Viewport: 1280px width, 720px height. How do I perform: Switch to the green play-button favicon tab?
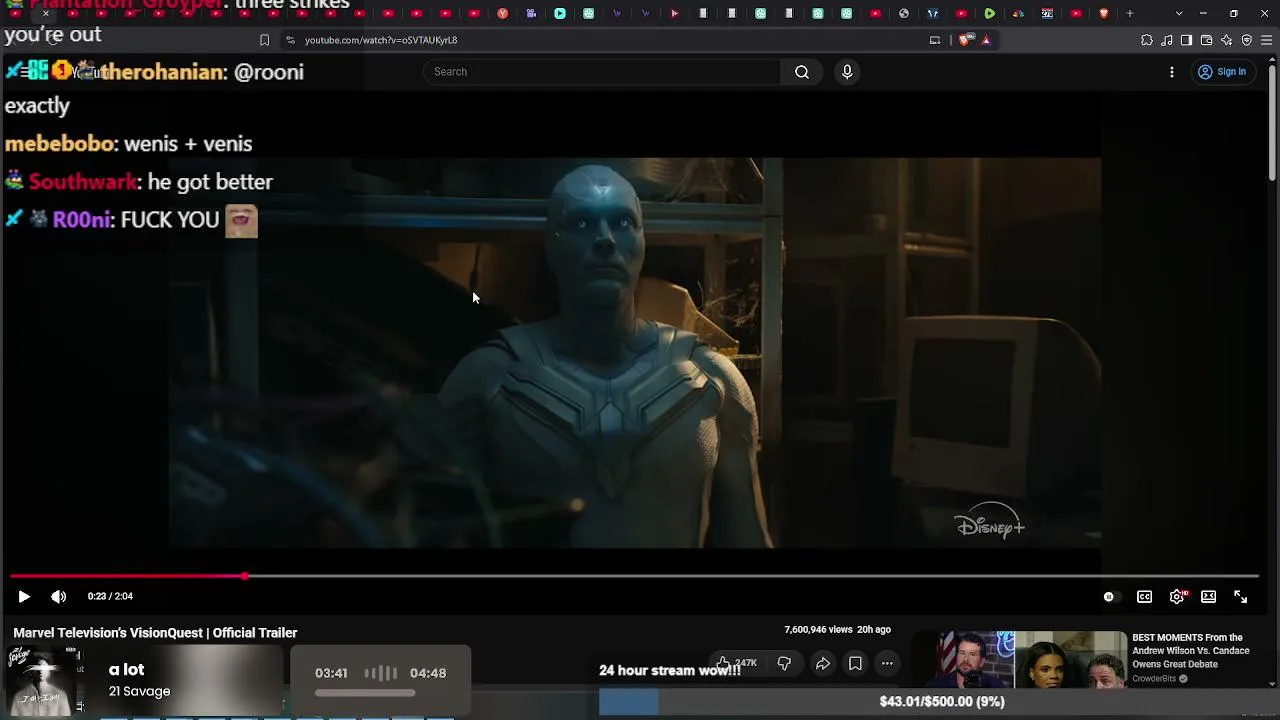click(x=989, y=14)
